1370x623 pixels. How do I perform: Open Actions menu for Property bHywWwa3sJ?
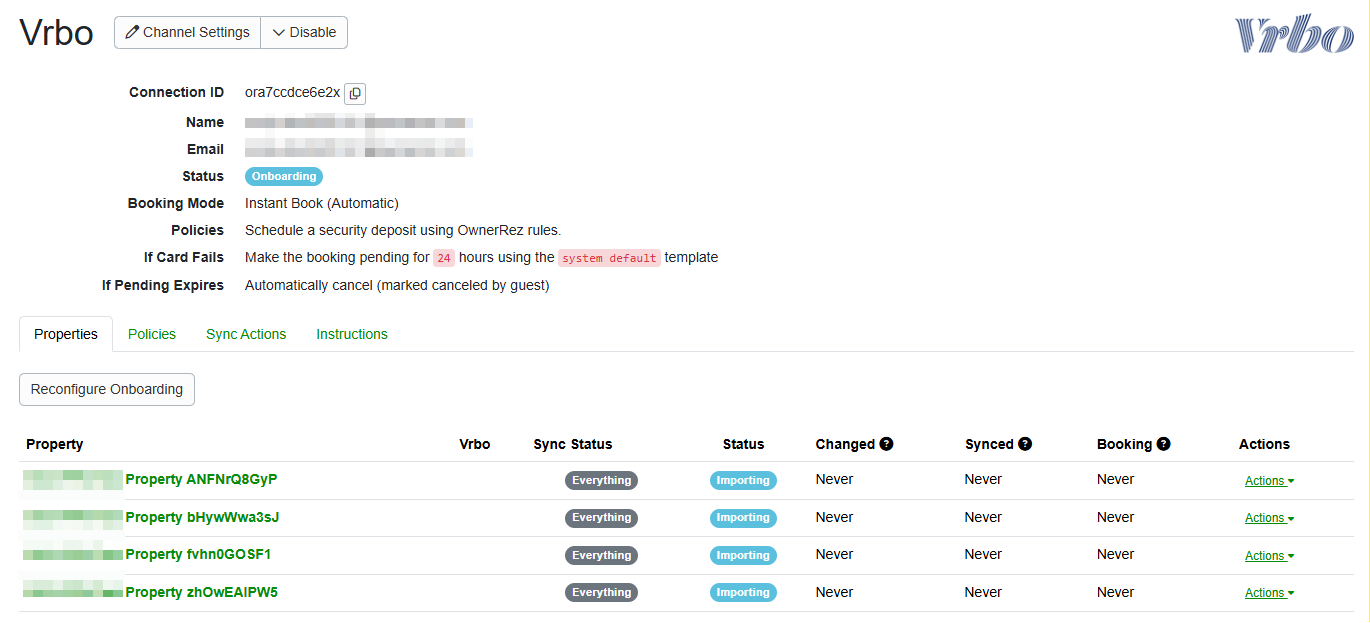pyautogui.click(x=1269, y=518)
